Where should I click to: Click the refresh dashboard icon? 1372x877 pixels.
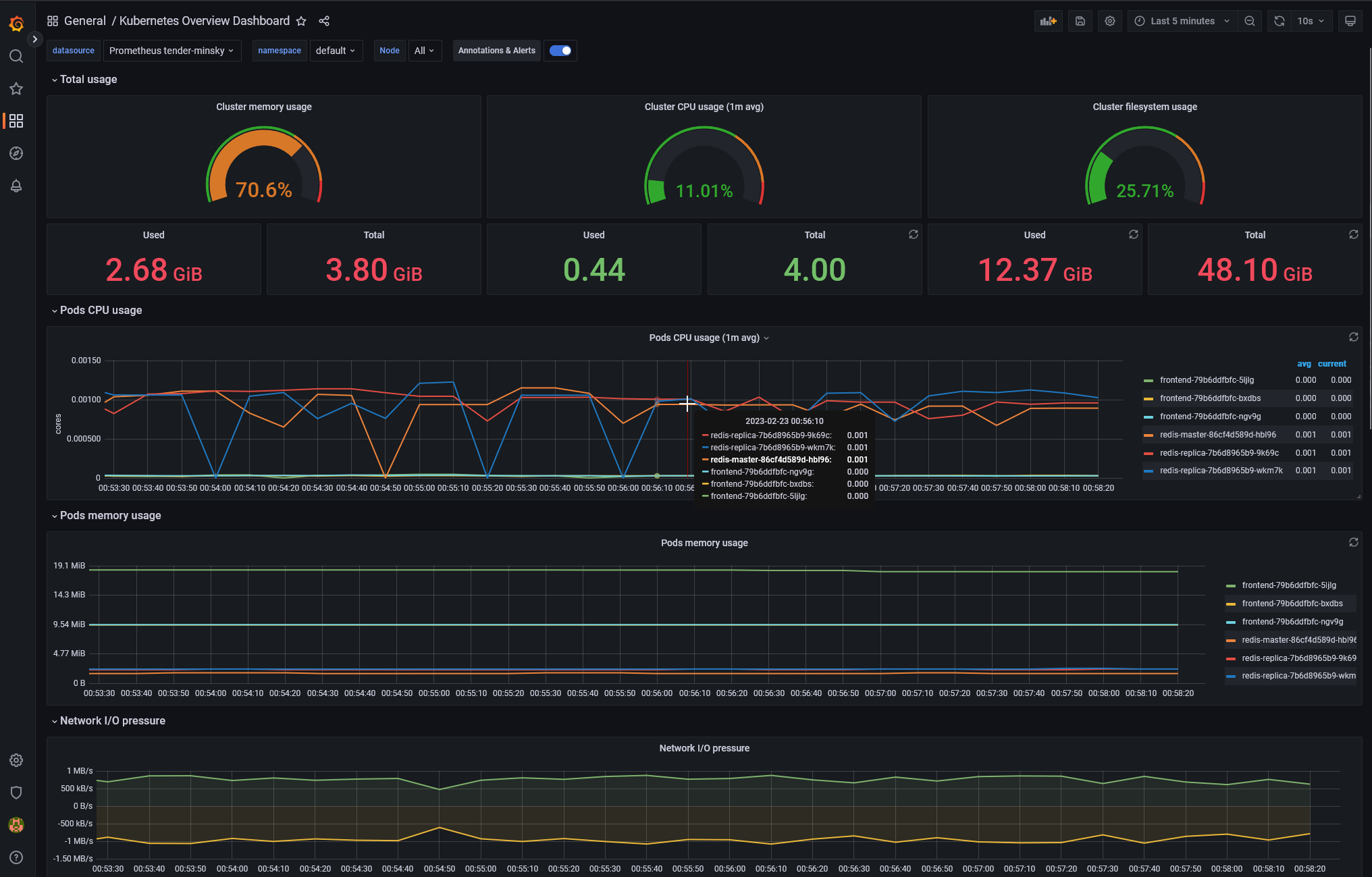tap(1281, 21)
